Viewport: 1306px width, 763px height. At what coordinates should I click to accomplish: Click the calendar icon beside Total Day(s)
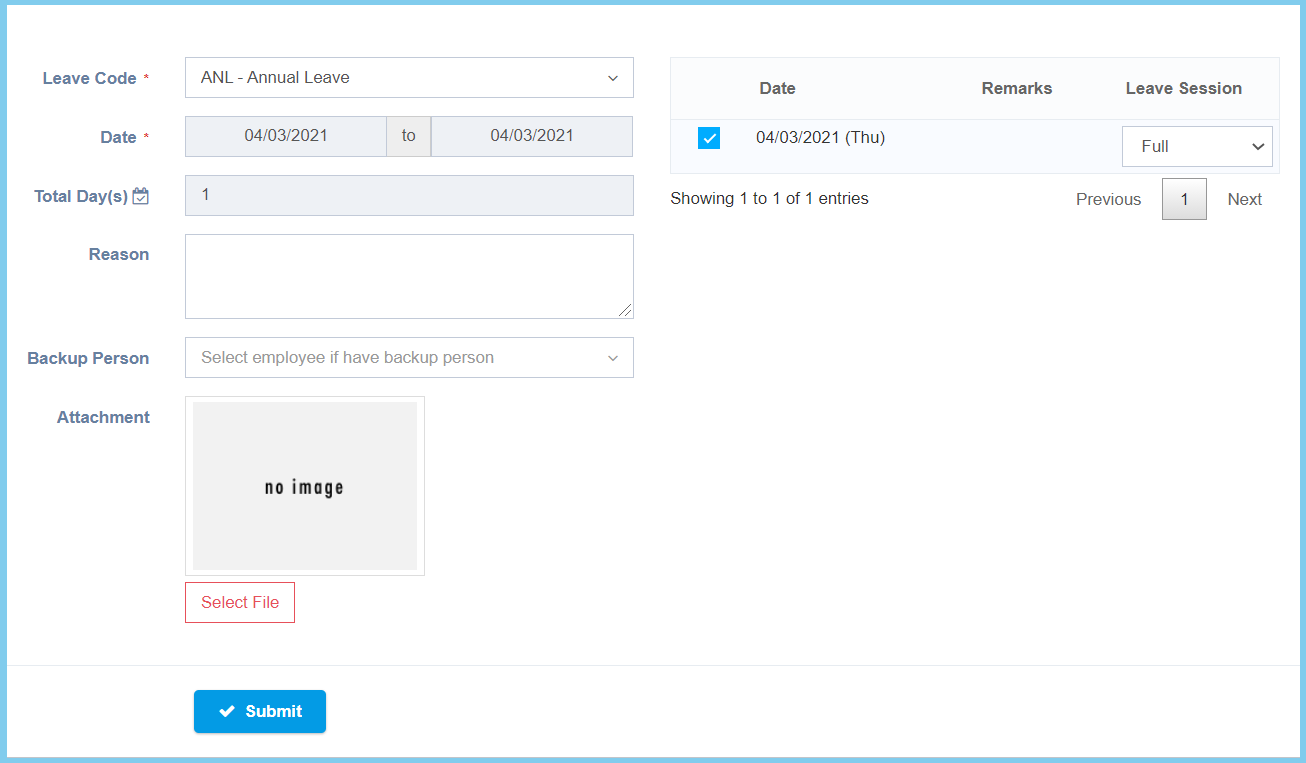141,196
